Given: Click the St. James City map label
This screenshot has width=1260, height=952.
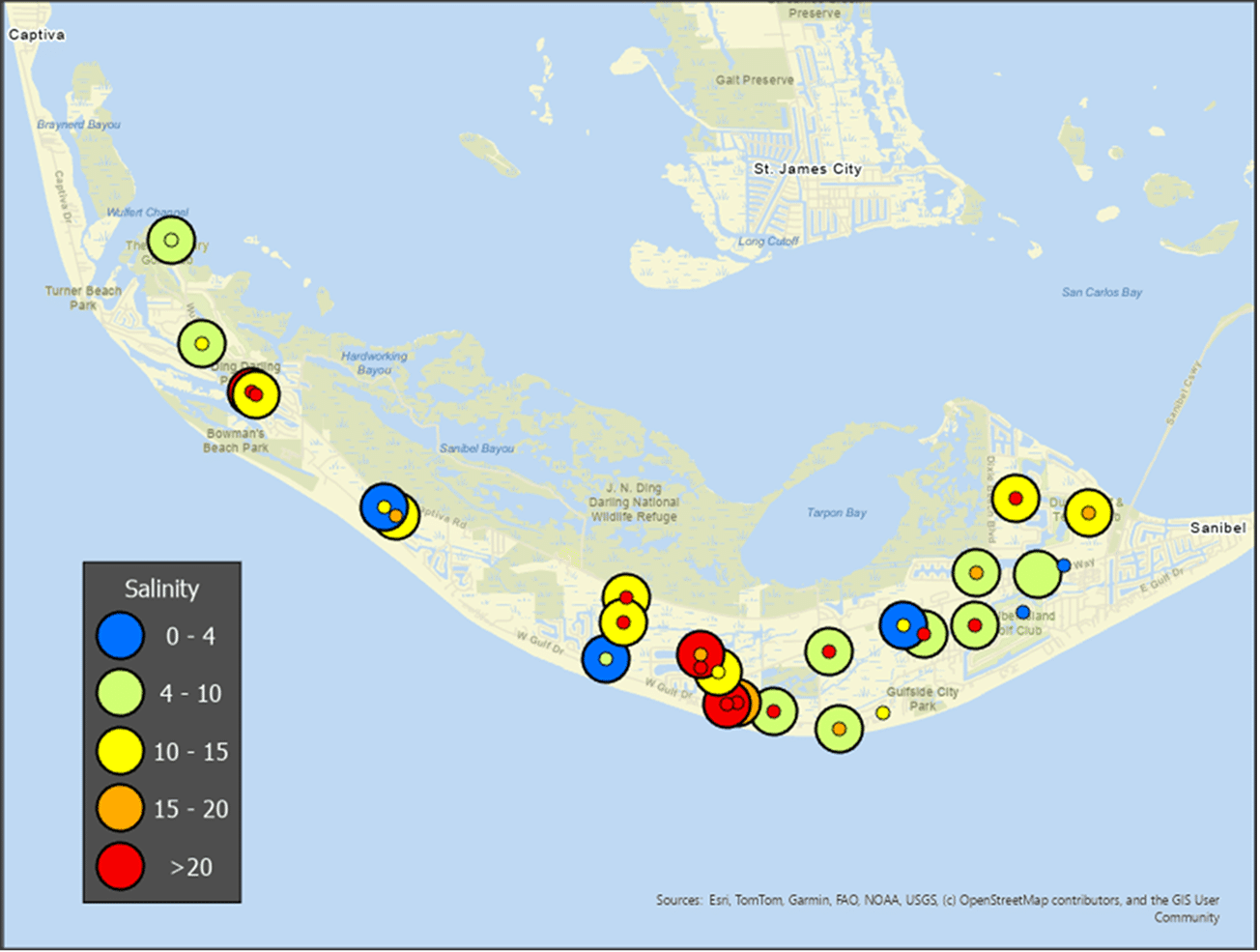Looking at the screenshot, I should click(x=807, y=169).
